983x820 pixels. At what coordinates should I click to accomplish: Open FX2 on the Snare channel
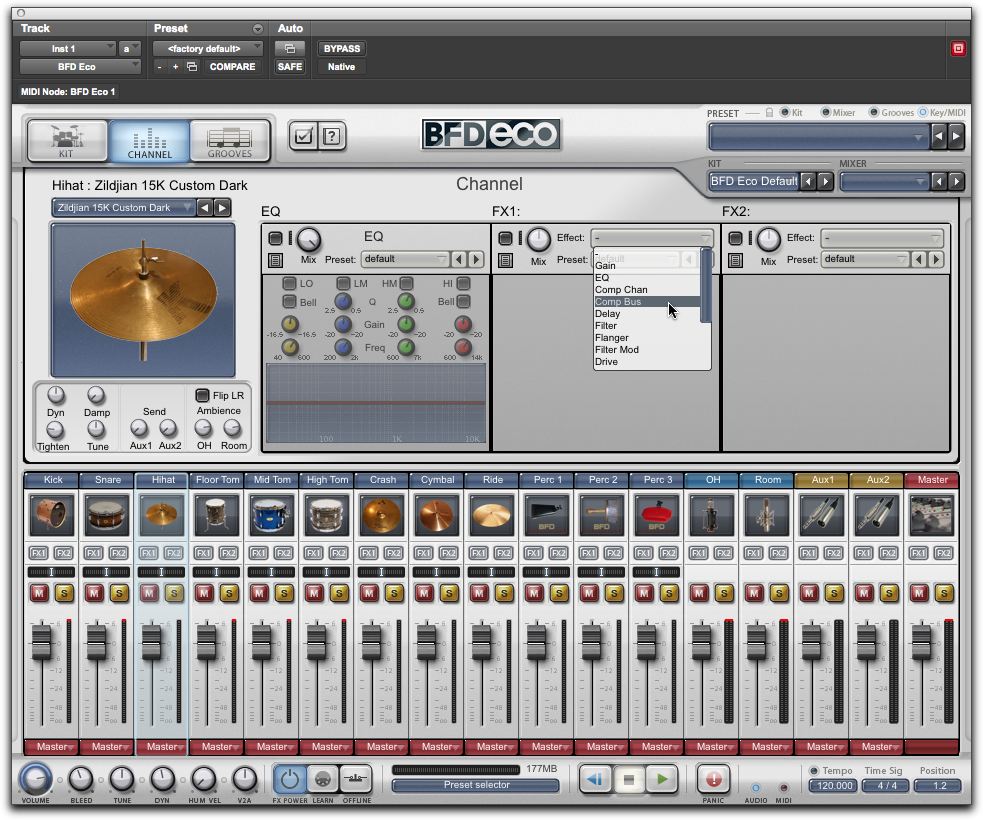[x=118, y=553]
